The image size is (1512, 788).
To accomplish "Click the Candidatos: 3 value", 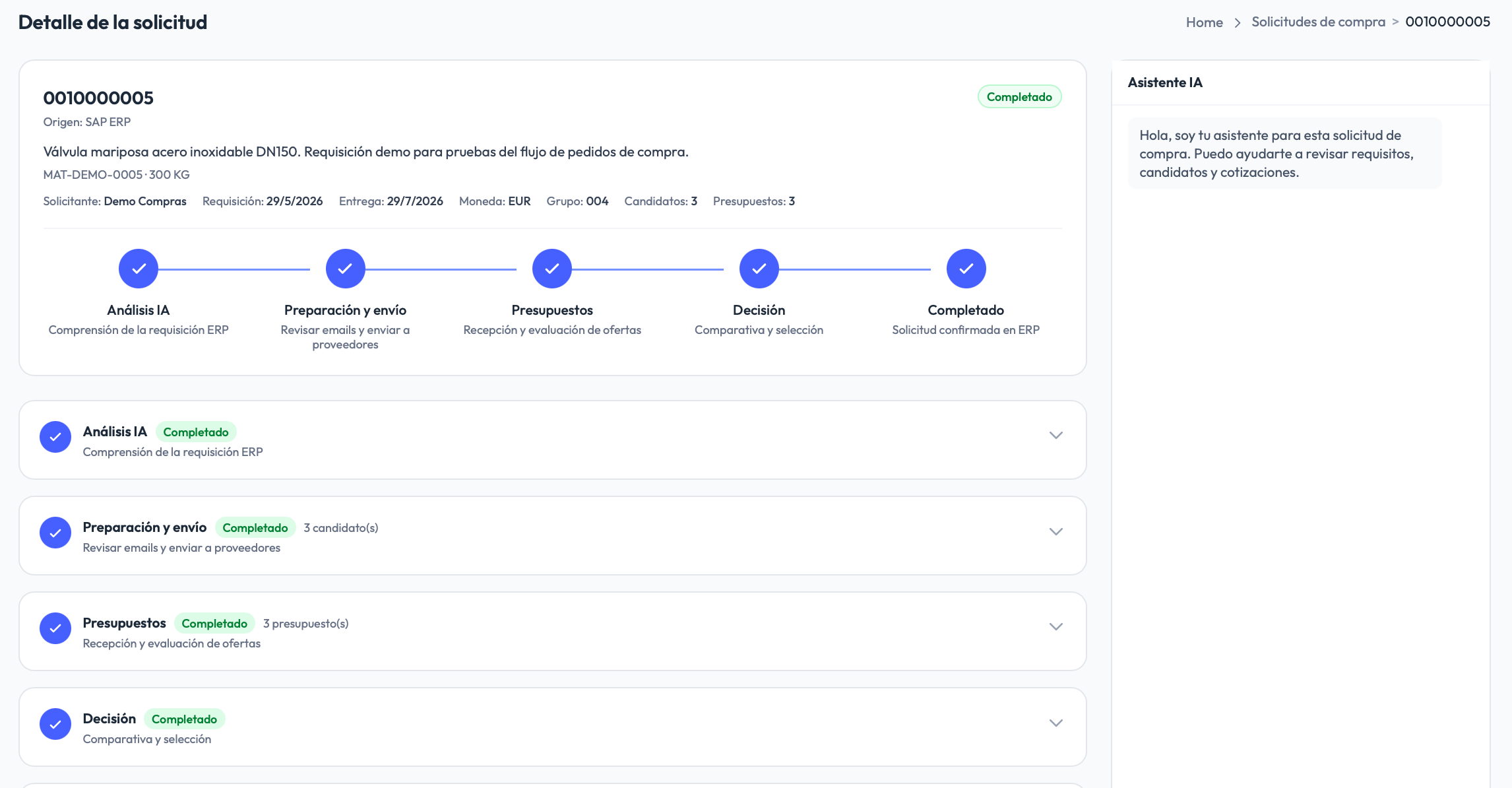I will click(661, 201).
